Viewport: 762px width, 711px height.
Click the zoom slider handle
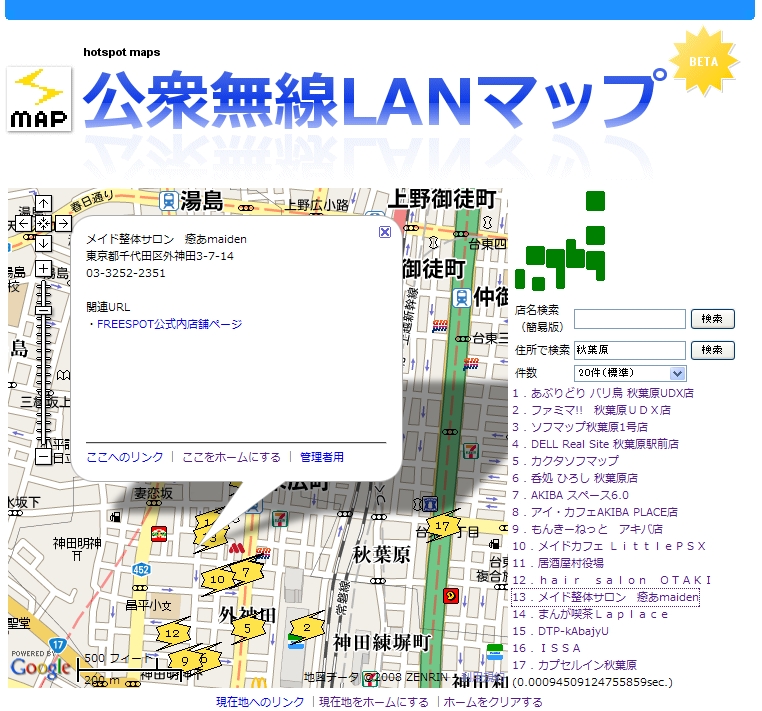(44, 310)
